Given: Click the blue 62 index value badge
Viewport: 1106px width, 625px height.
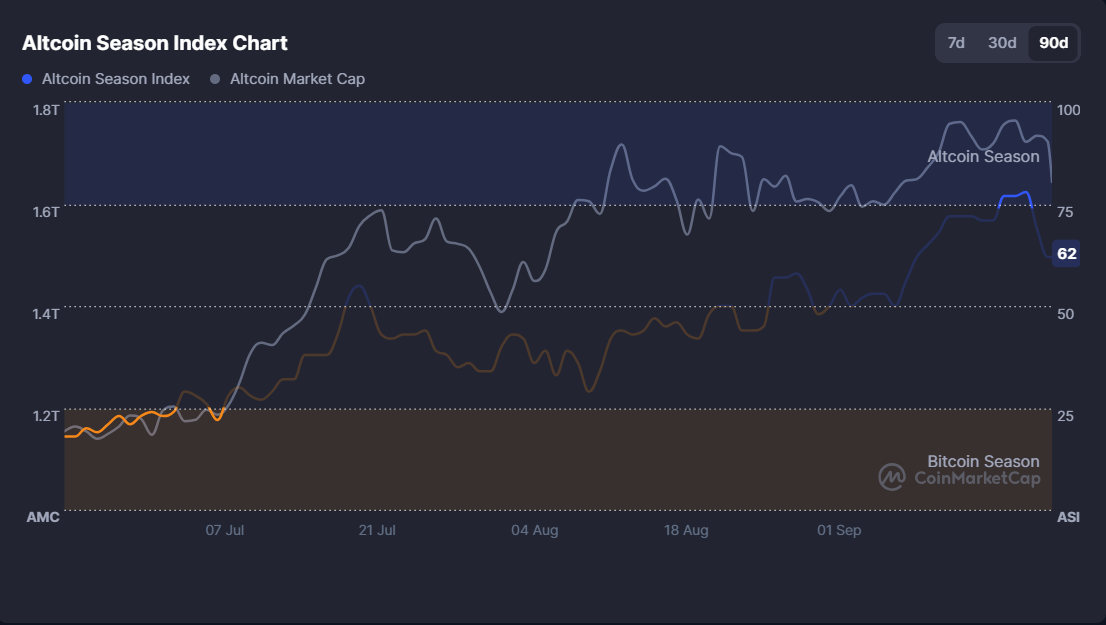Looking at the screenshot, I should click(1065, 253).
